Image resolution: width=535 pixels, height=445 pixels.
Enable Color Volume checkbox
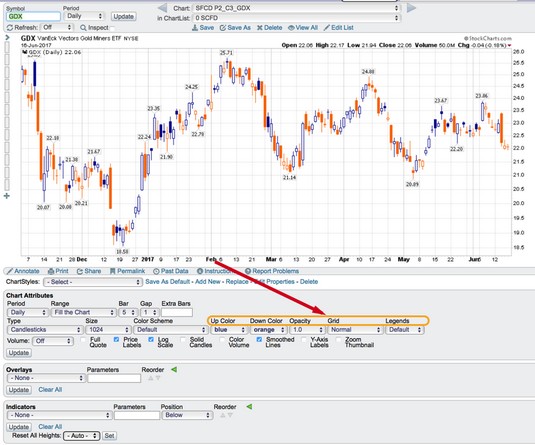(x=222, y=340)
